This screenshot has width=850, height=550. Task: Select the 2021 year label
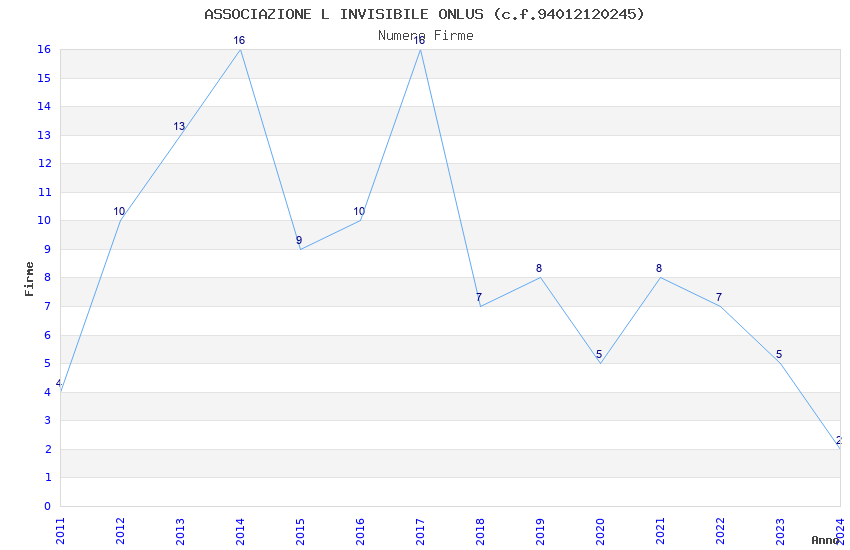660,531
